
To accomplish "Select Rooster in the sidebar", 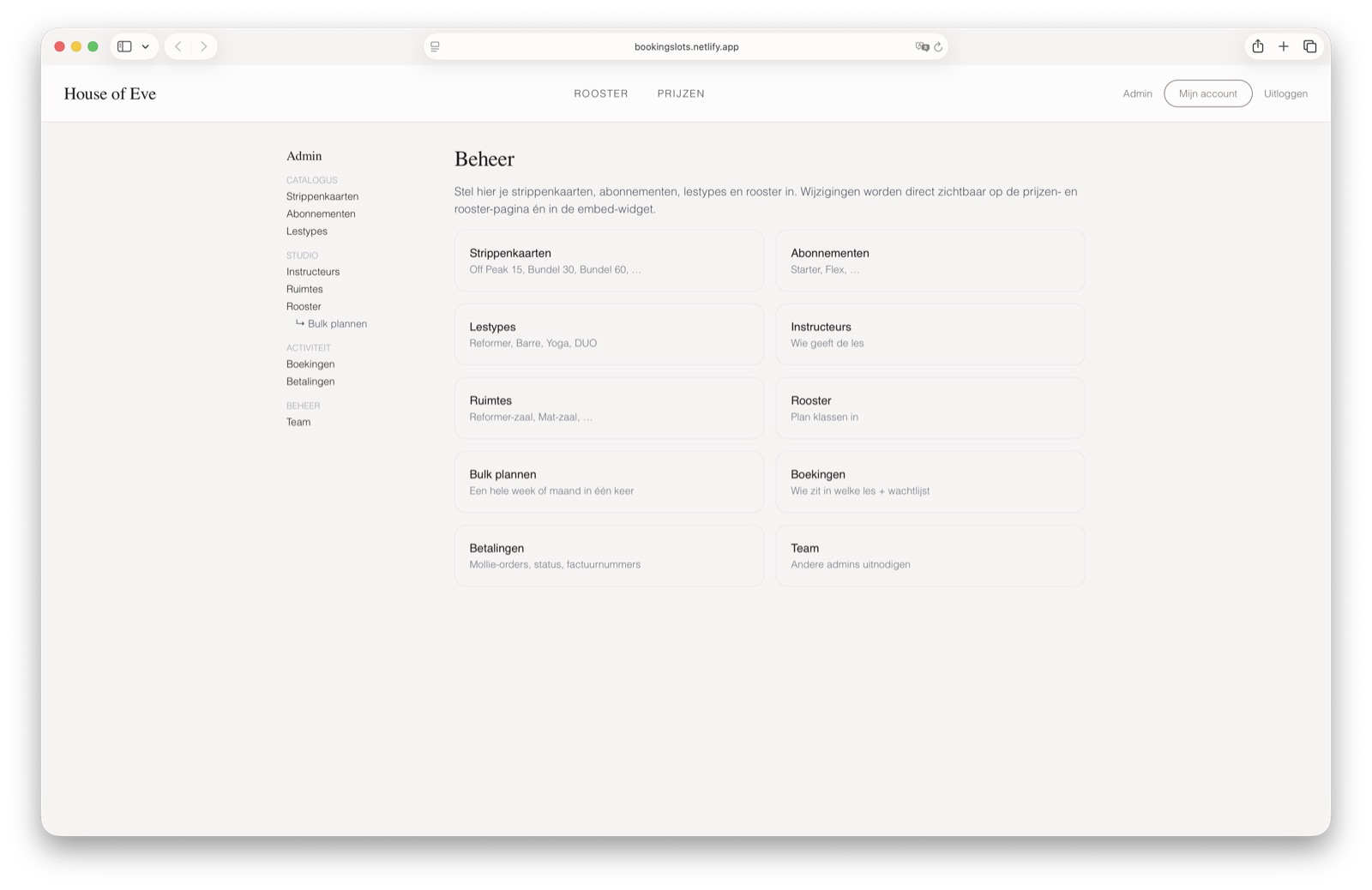I will (304, 306).
